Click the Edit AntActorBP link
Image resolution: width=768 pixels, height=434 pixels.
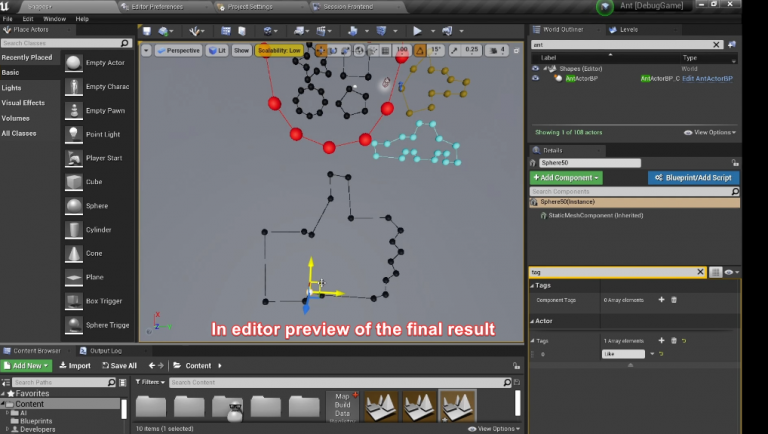point(707,78)
